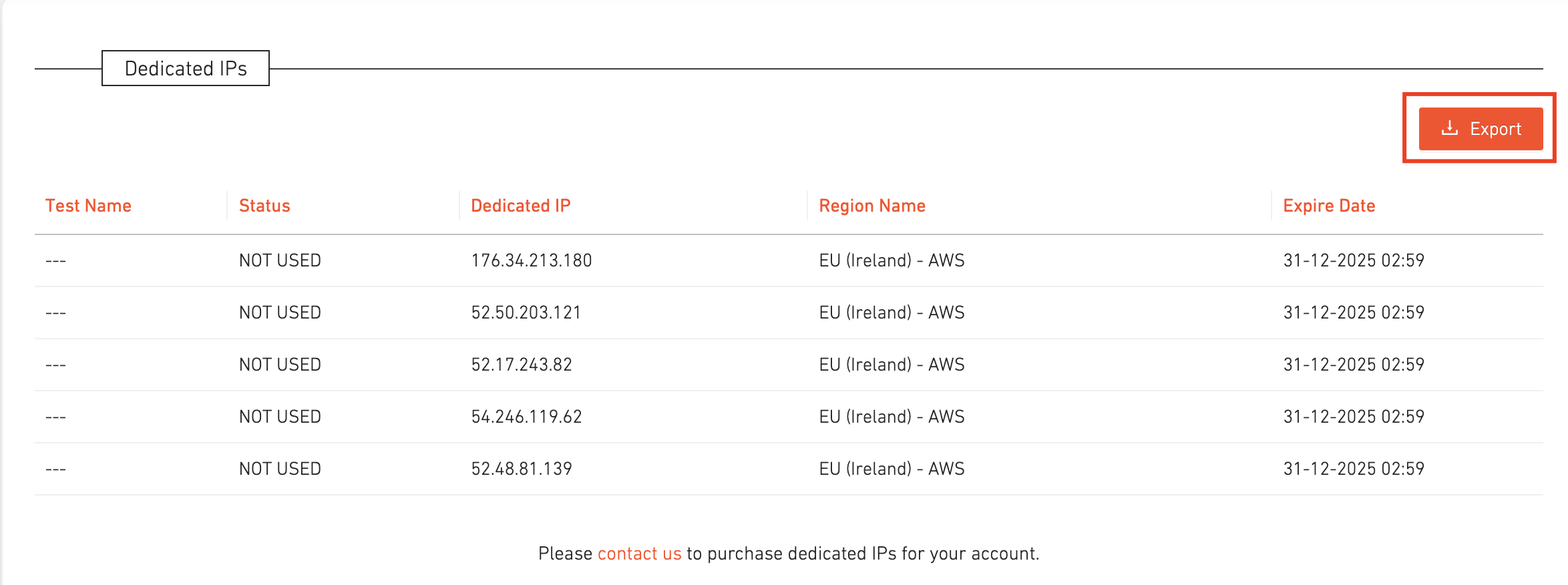Click the Export download icon

(1449, 128)
